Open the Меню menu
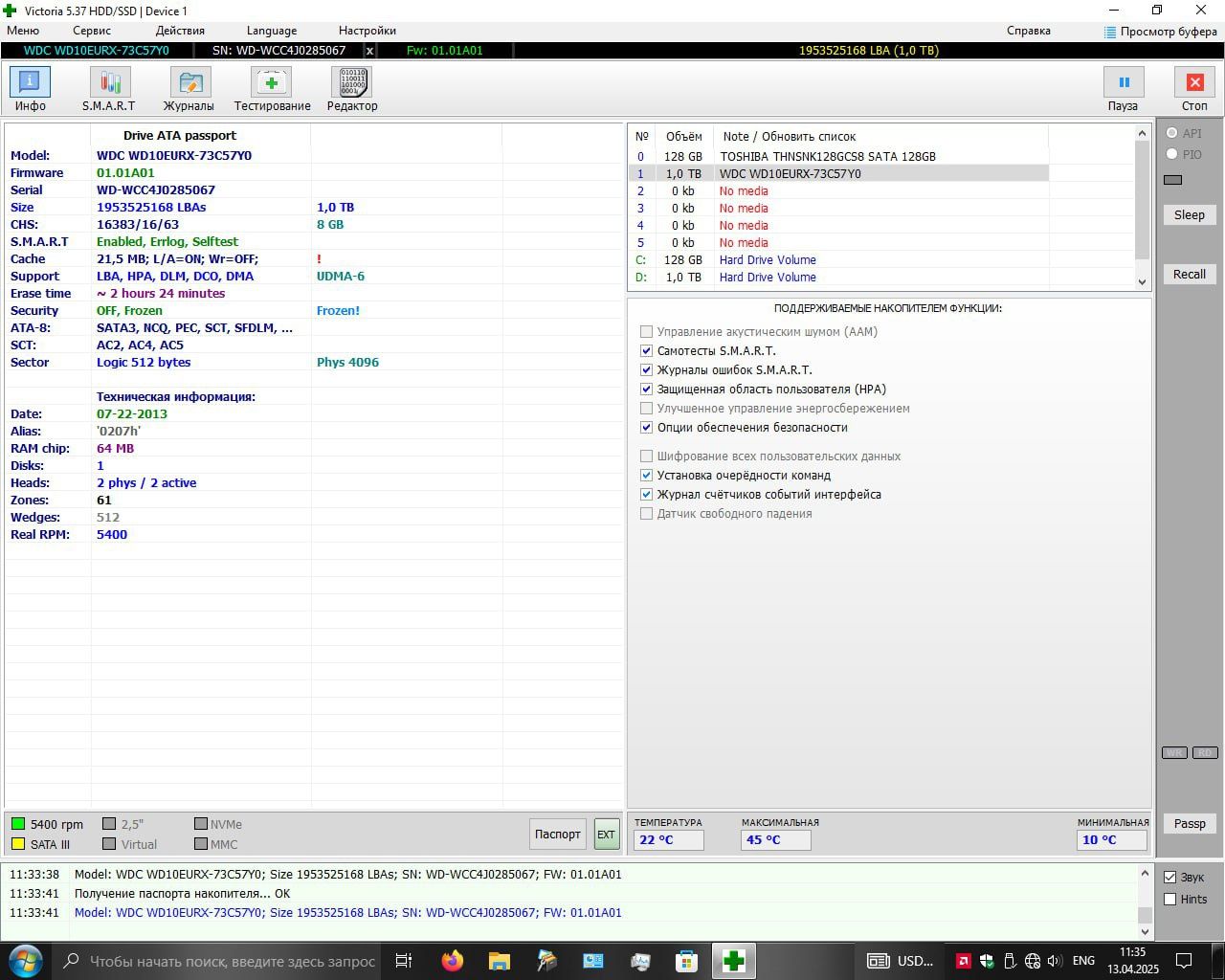Screen dimensions: 1225x980 click(23, 31)
